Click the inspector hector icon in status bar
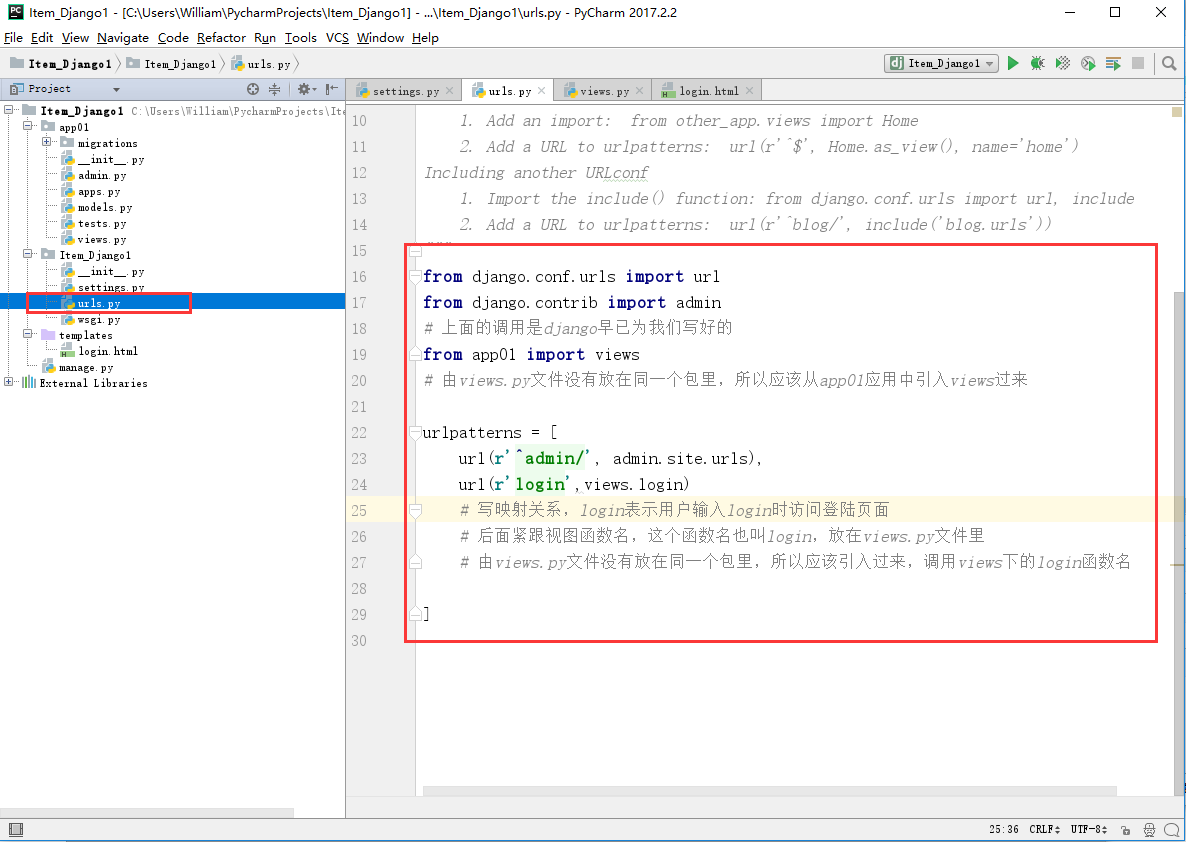 (1150, 830)
